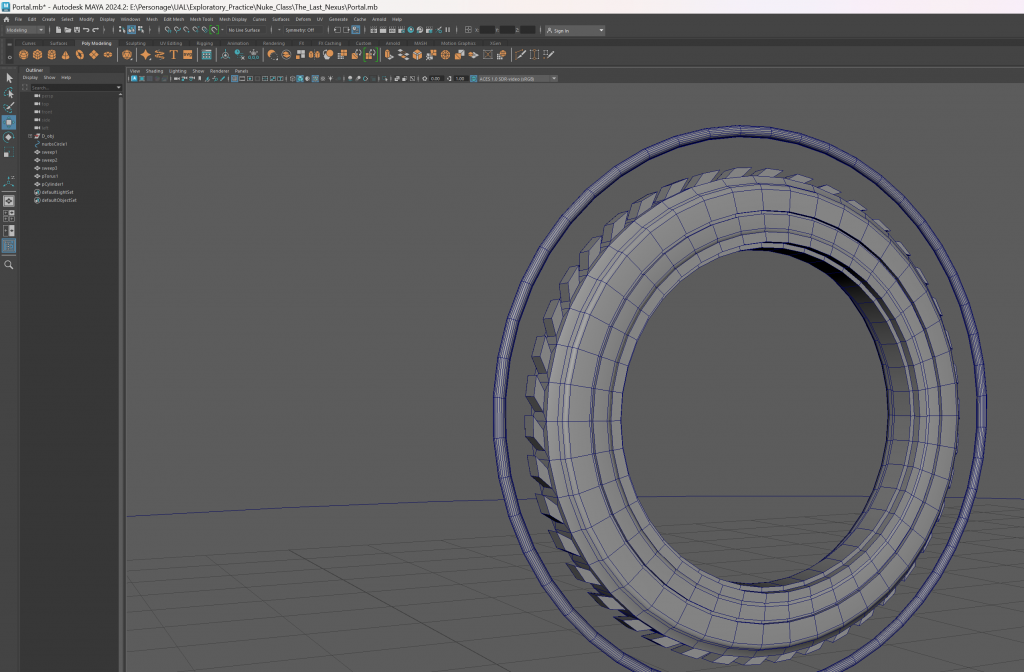This screenshot has width=1024, height=672.
Task: Create a polygon cylinder from the shelf
Action: [52, 55]
